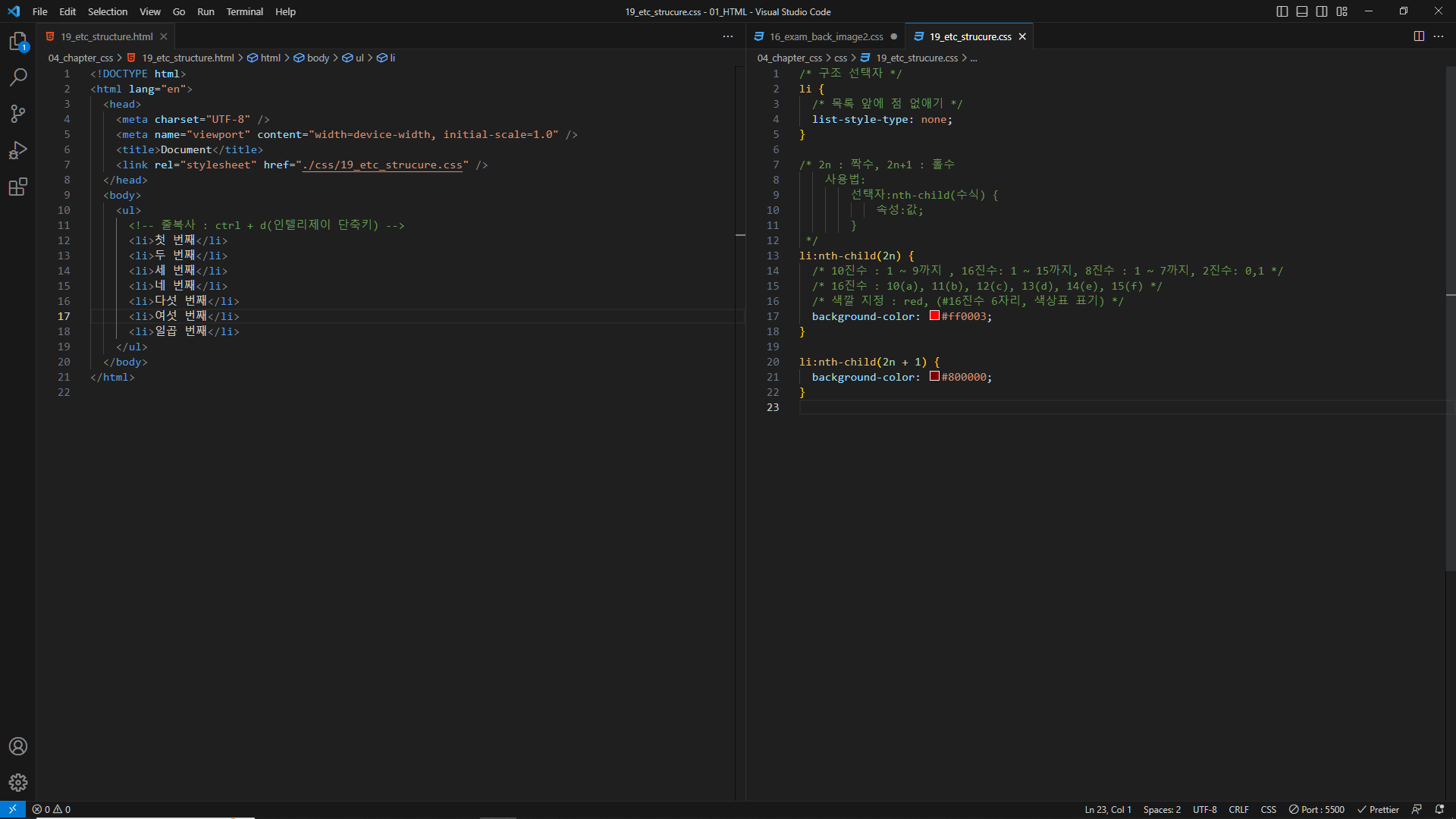Close the 19_etc_structure.html tab
The height and width of the screenshot is (819, 1456).
pyautogui.click(x=164, y=36)
